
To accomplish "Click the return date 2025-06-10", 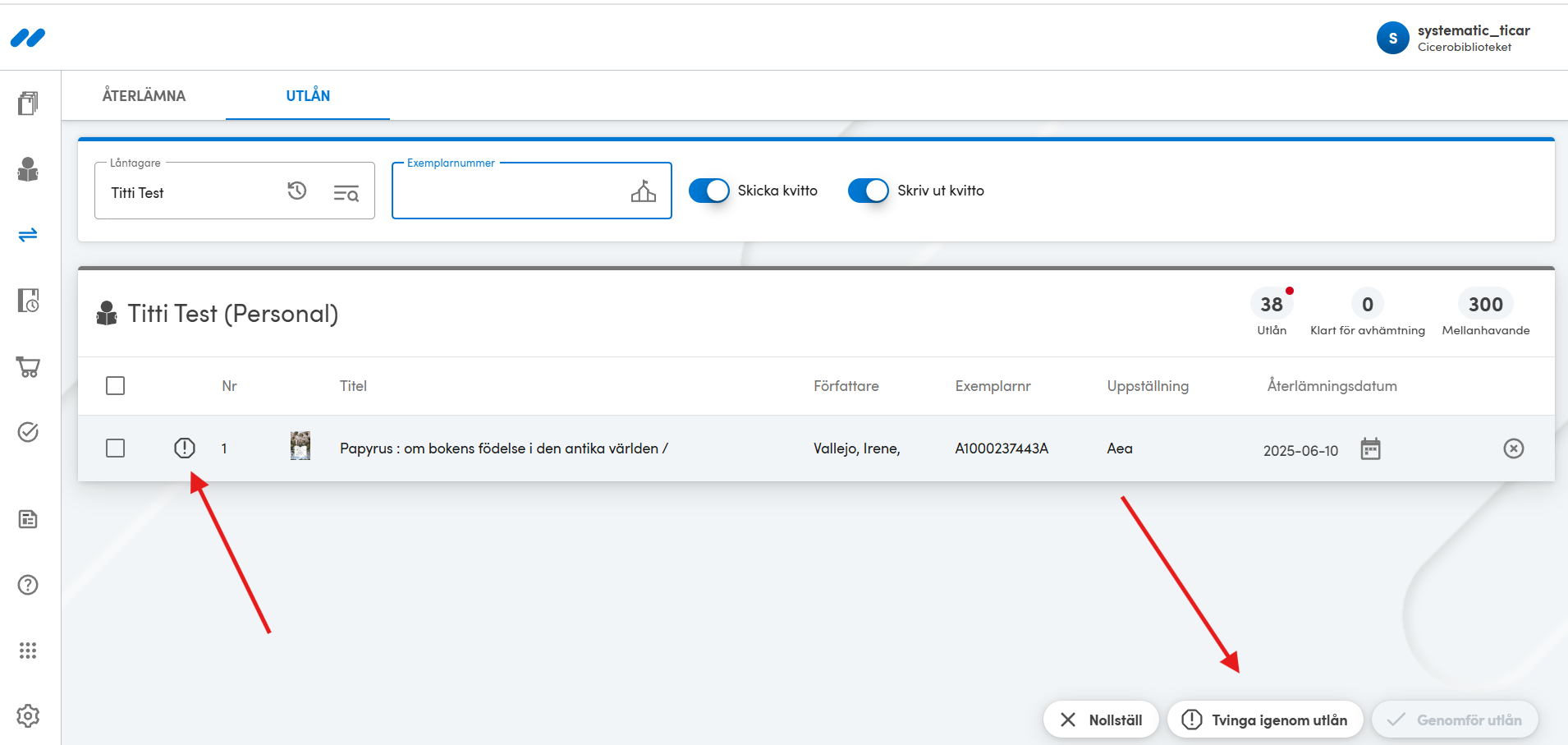I will [x=1300, y=451].
